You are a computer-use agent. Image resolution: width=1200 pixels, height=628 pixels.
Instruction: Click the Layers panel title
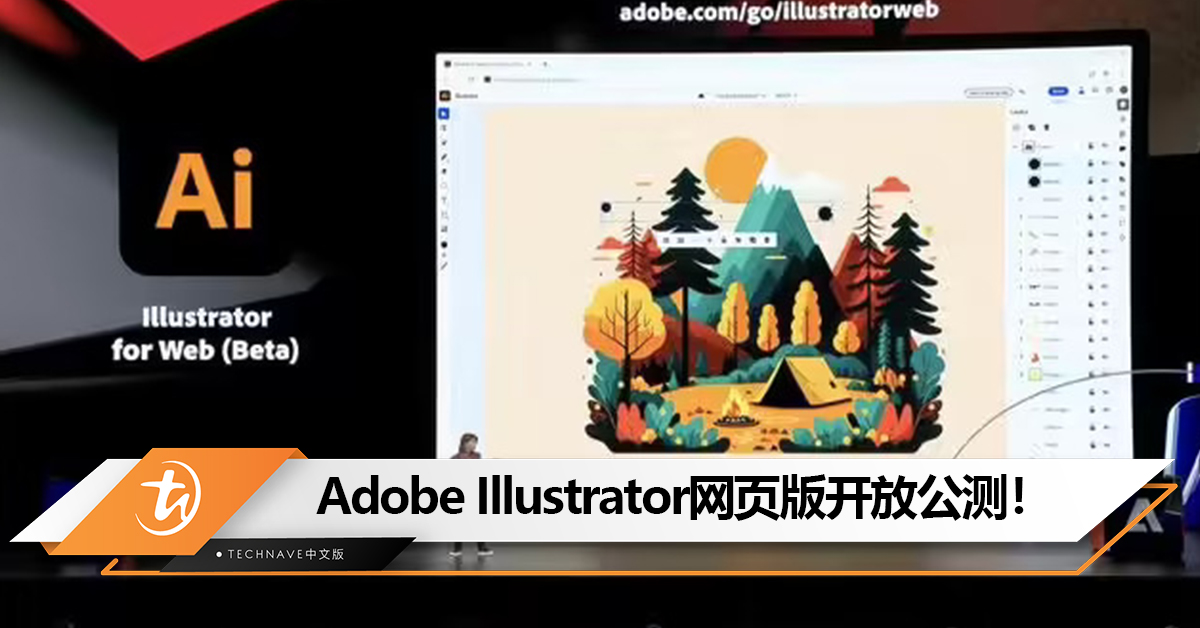pos(1019,112)
